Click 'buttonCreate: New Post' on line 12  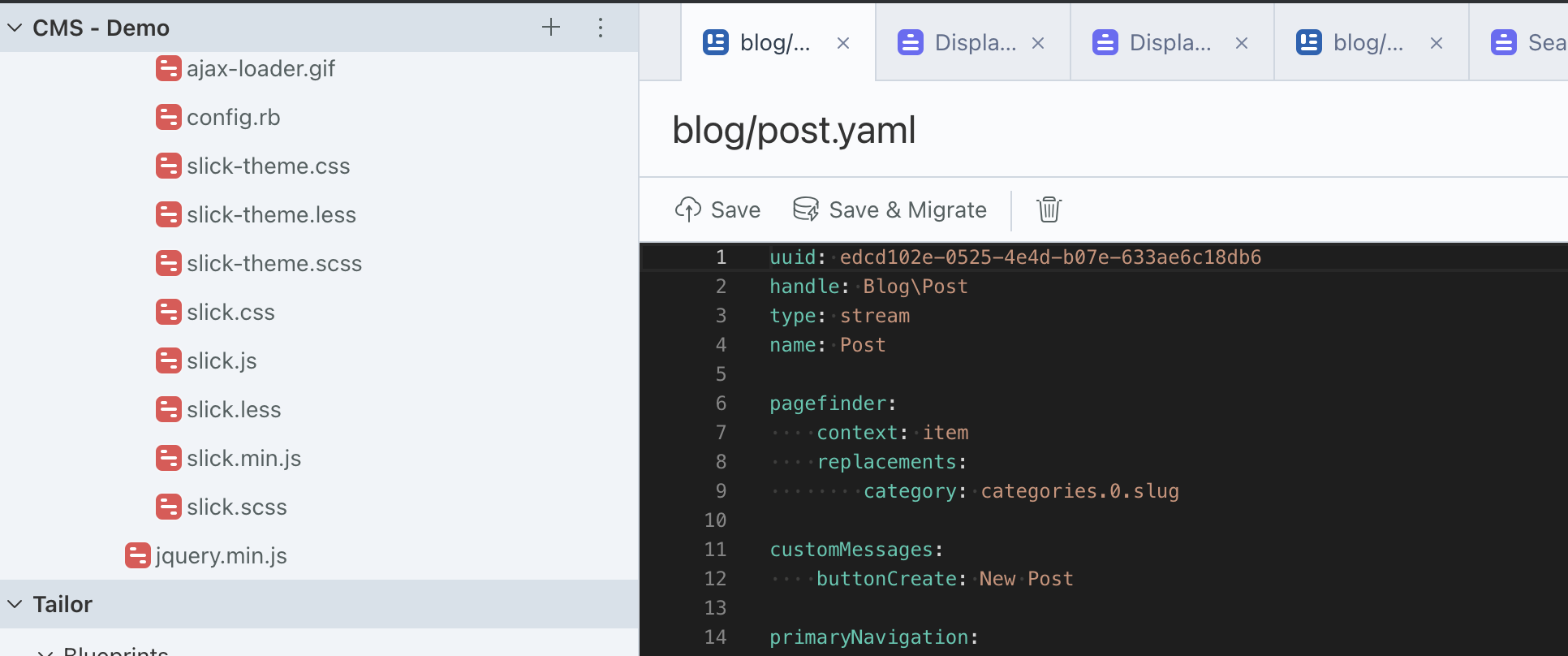click(x=945, y=579)
